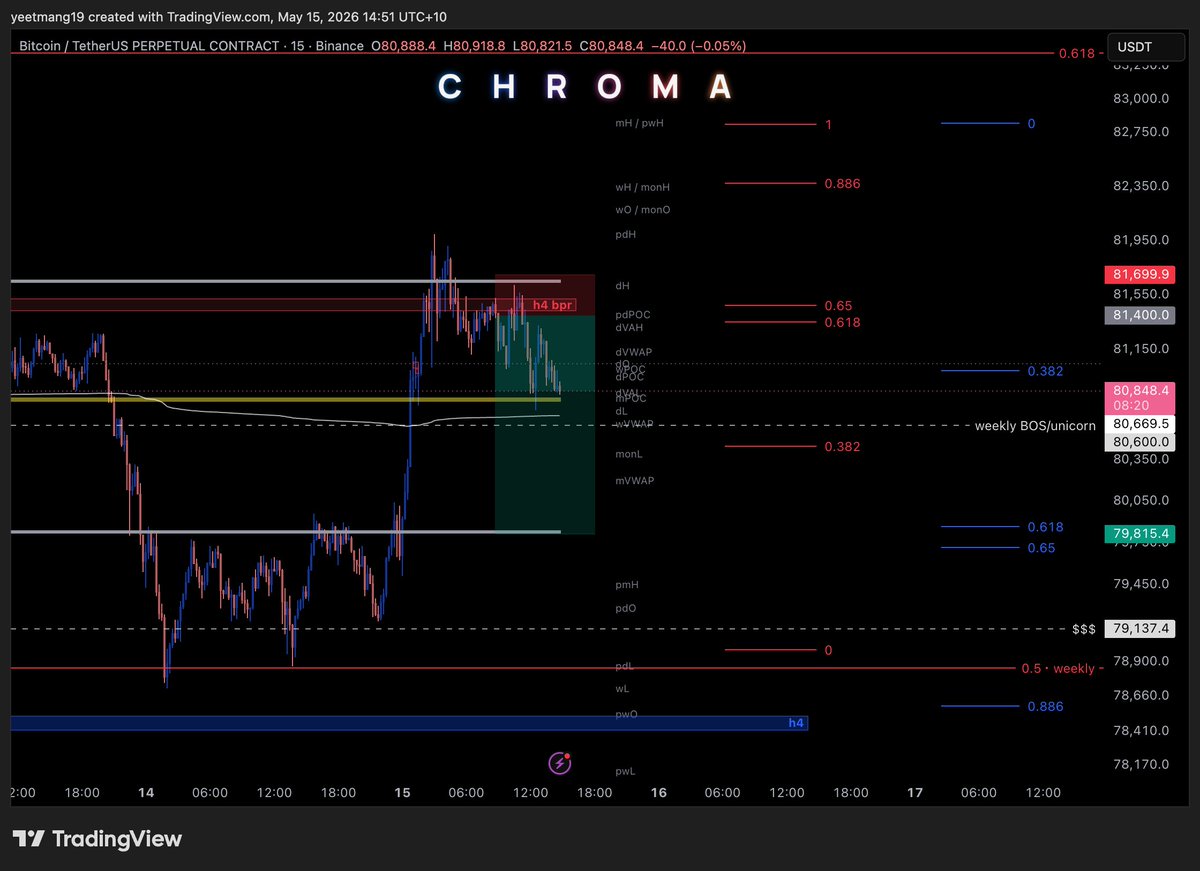
Task: Click the blue 0.382 fib label
Action: [1045, 371]
